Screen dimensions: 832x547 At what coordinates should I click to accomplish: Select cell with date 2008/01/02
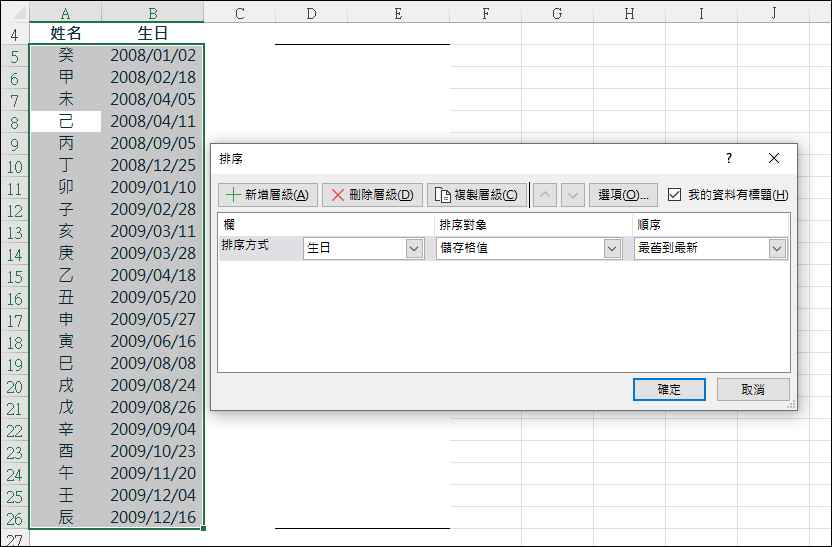(153, 56)
